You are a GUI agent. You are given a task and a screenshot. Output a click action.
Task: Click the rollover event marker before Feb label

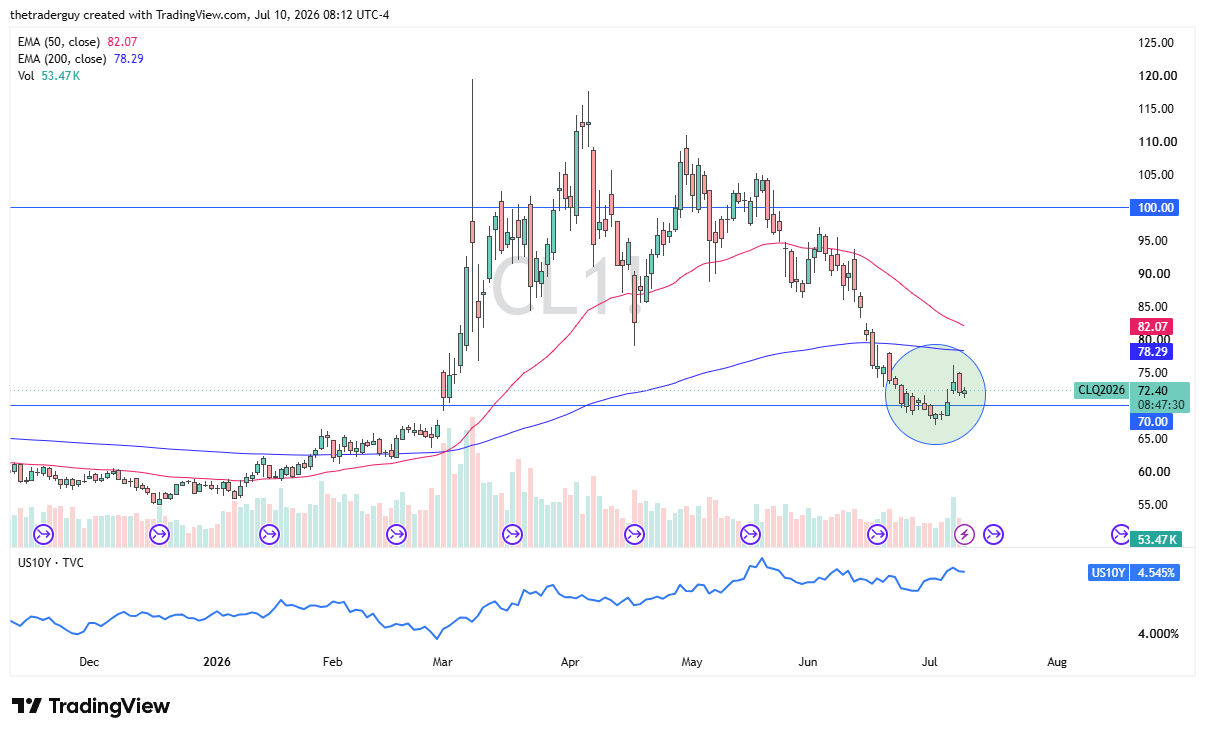click(270, 534)
